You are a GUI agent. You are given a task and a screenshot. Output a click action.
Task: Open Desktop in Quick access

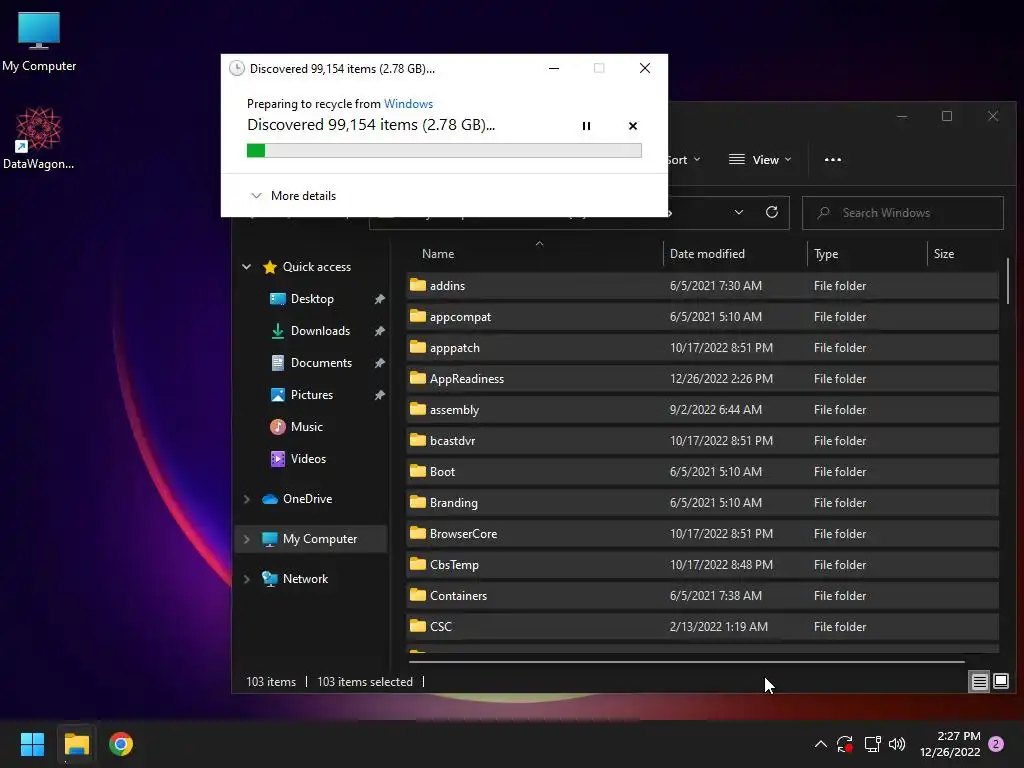tap(312, 298)
